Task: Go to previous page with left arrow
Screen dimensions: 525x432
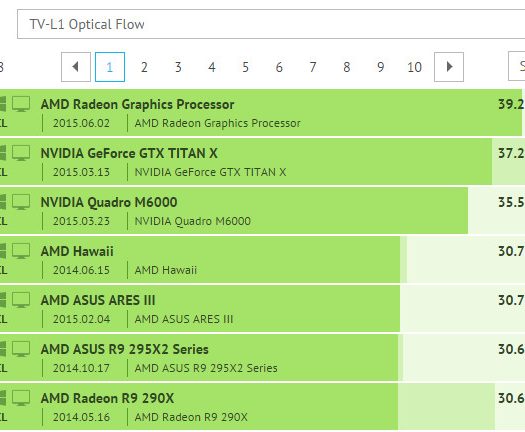Action: tap(76, 67)
